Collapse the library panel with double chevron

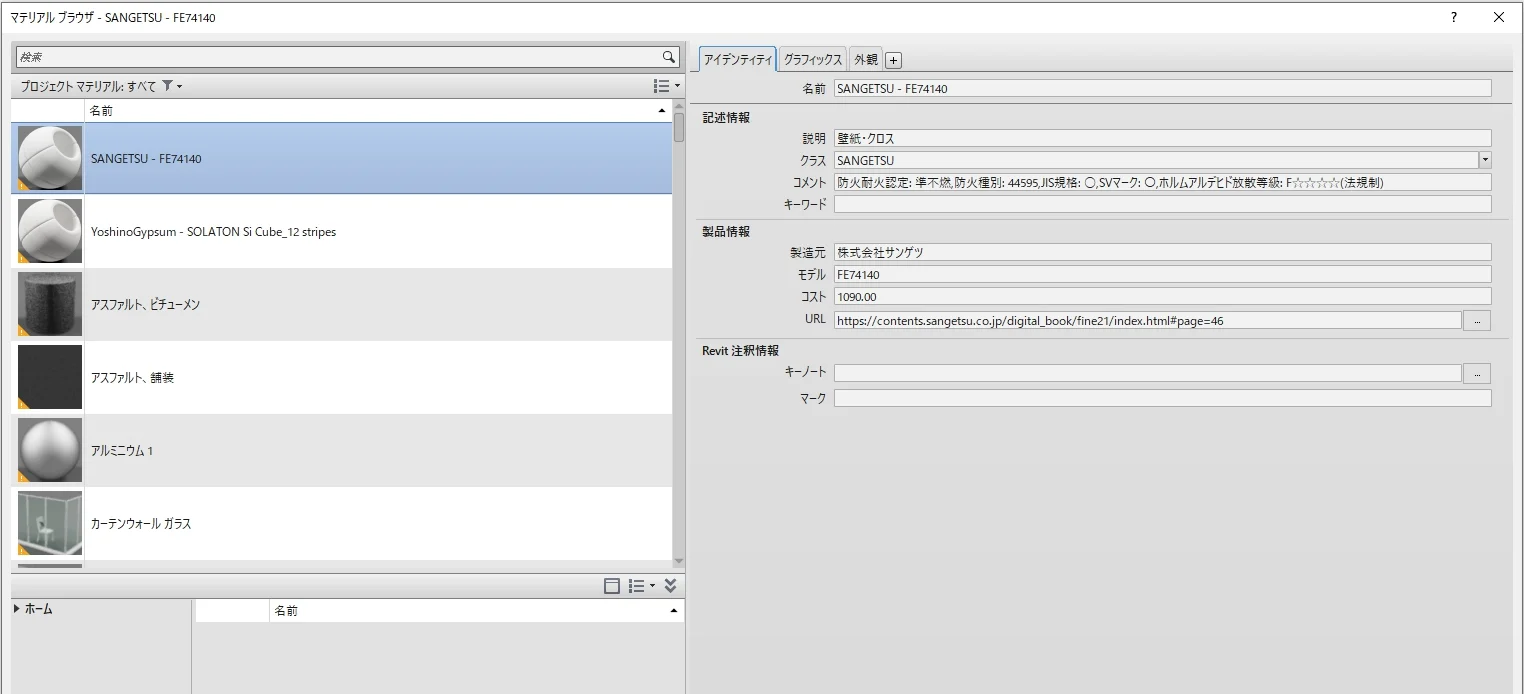tap(671, 586)
